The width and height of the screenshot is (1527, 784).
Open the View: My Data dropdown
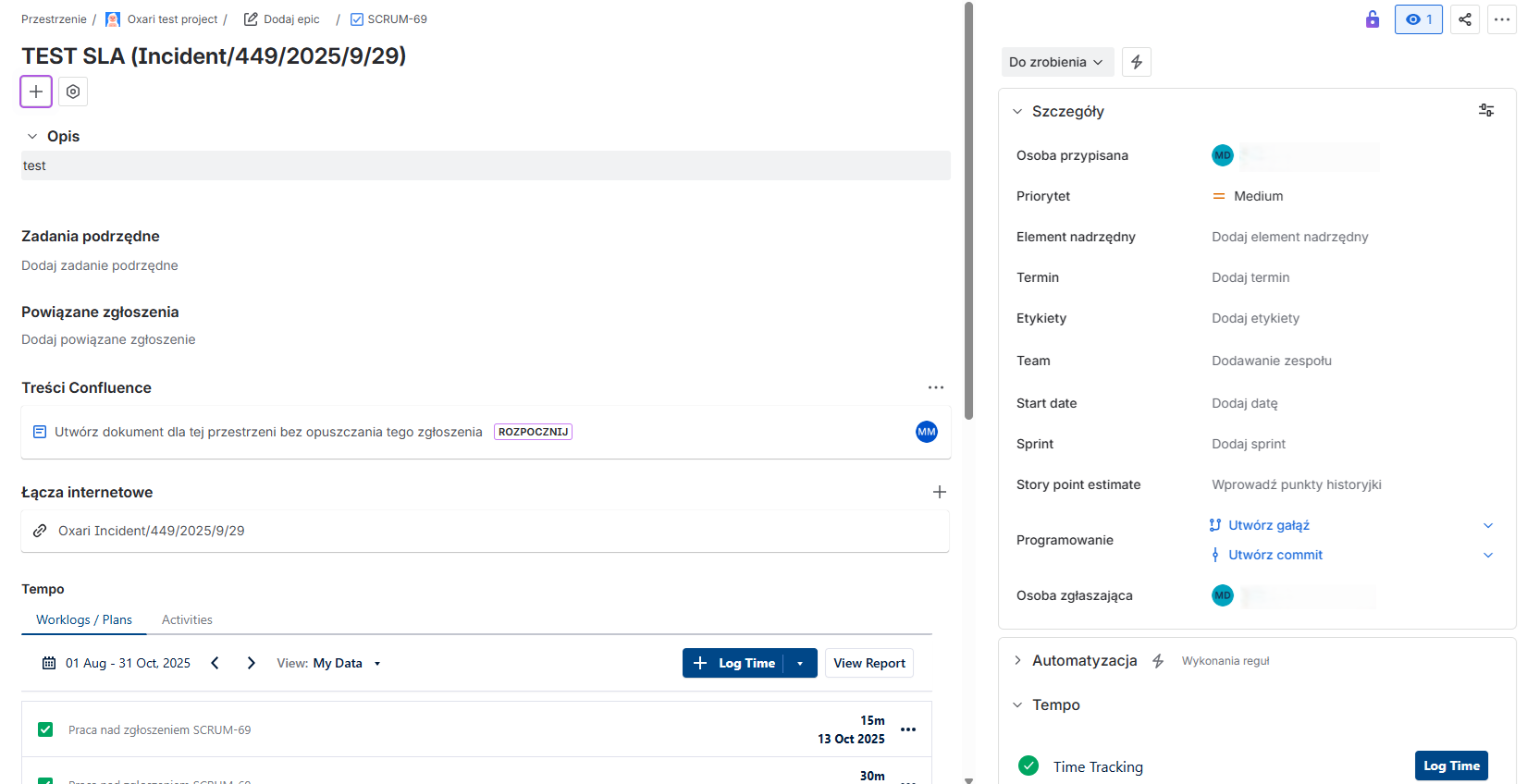329,663
